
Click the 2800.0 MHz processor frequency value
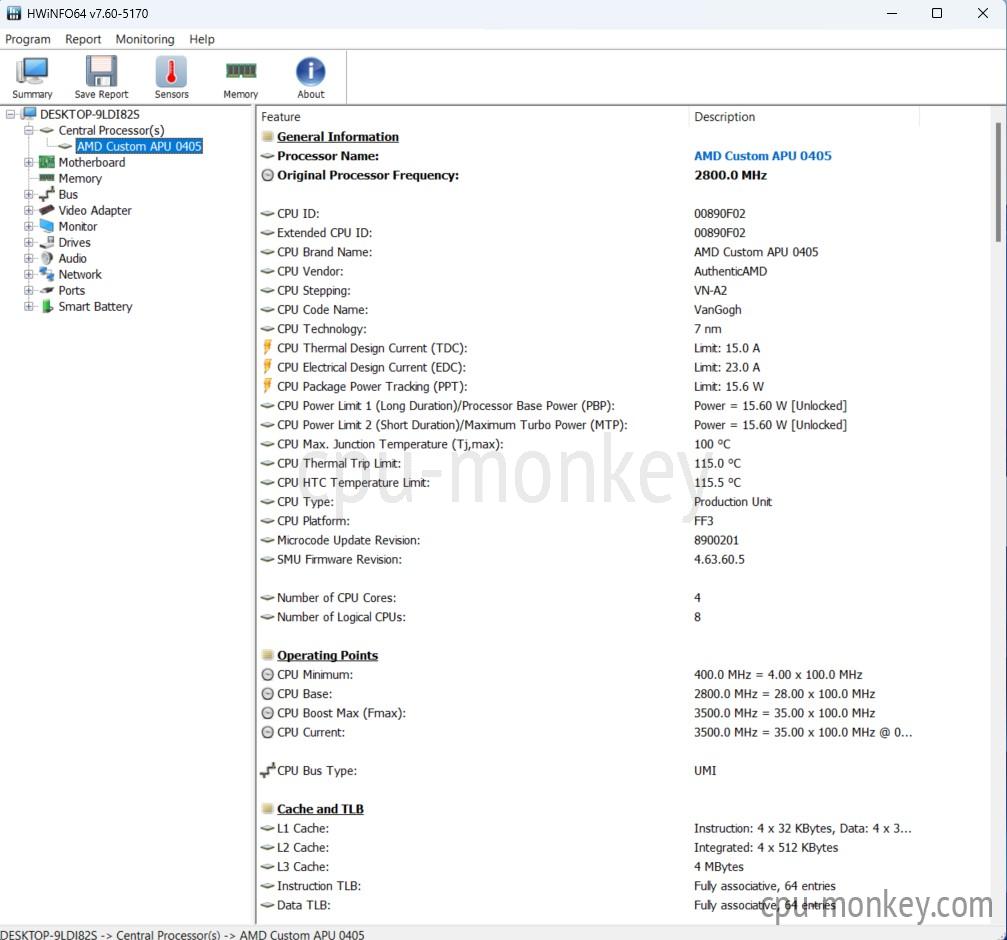point(730,175)
